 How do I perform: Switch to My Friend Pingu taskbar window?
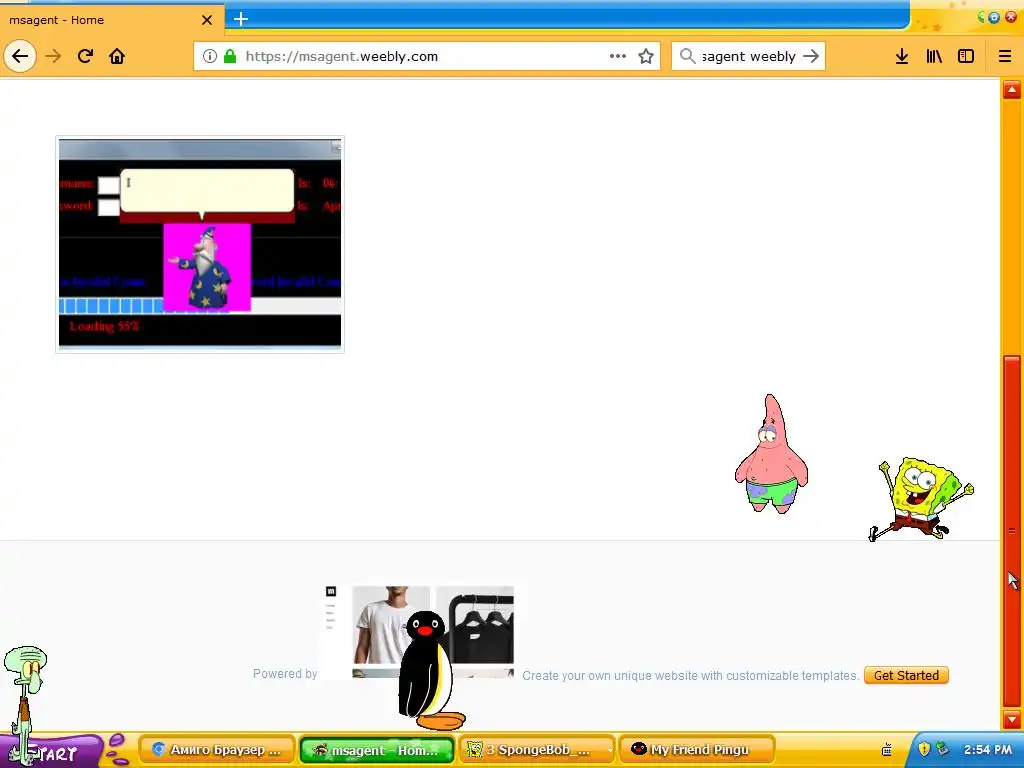pos(697,750)
